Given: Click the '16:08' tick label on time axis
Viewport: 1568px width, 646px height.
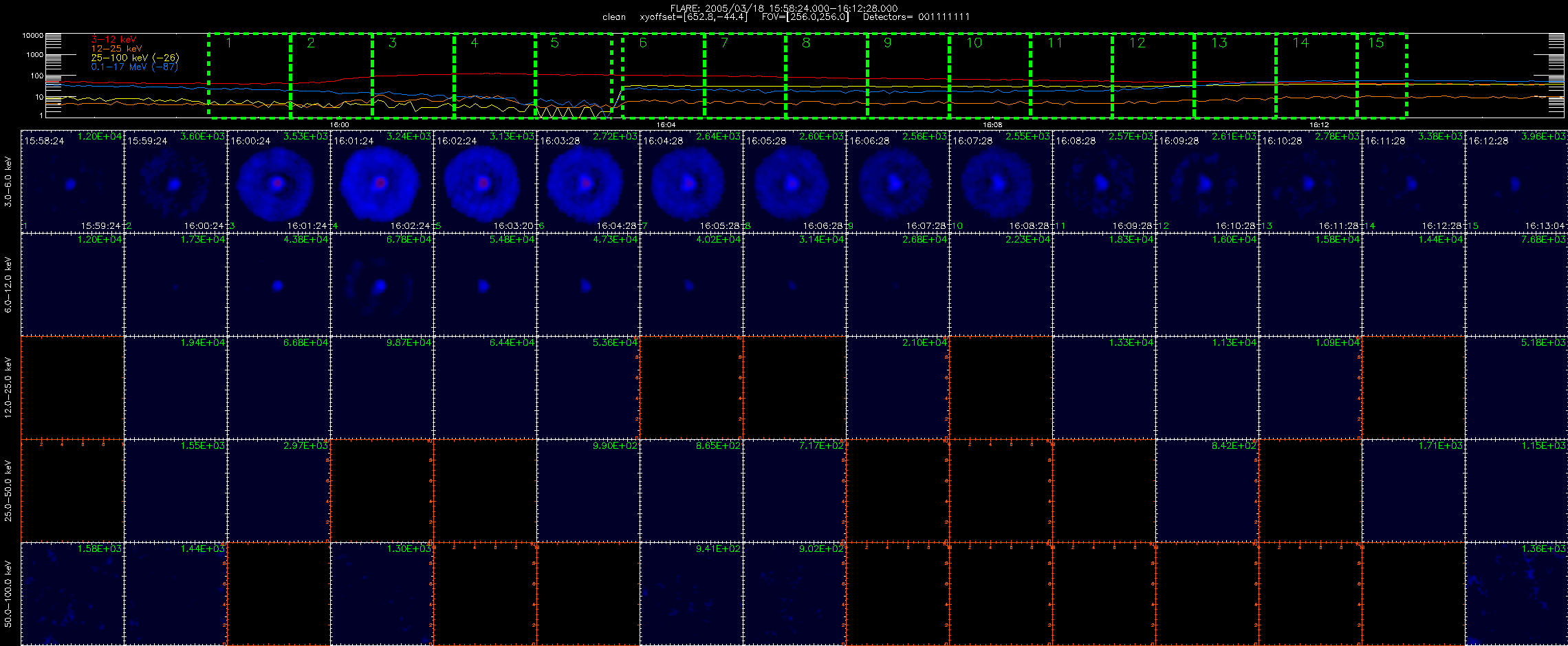Looking at the screenshot, I should [x=992, y=125].
